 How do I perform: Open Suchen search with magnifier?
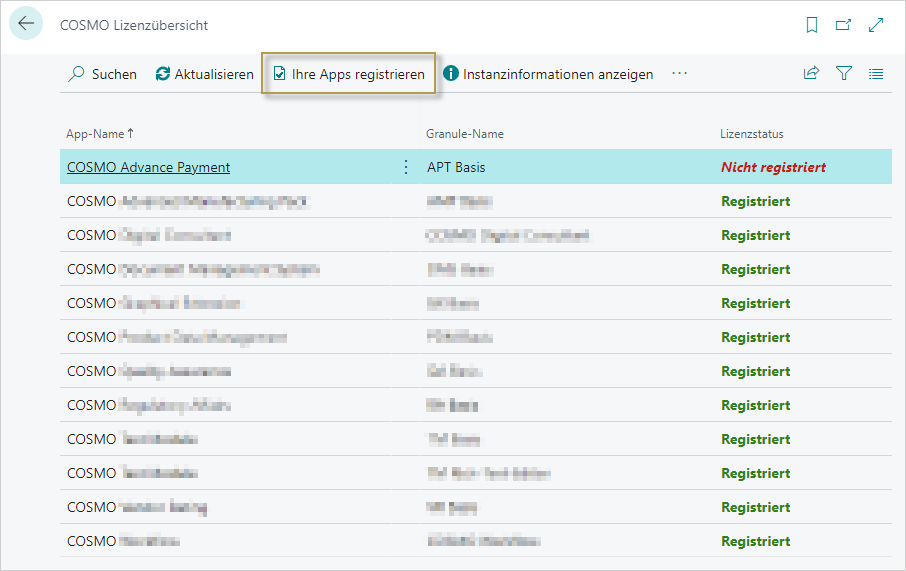[x=102, y=74]
